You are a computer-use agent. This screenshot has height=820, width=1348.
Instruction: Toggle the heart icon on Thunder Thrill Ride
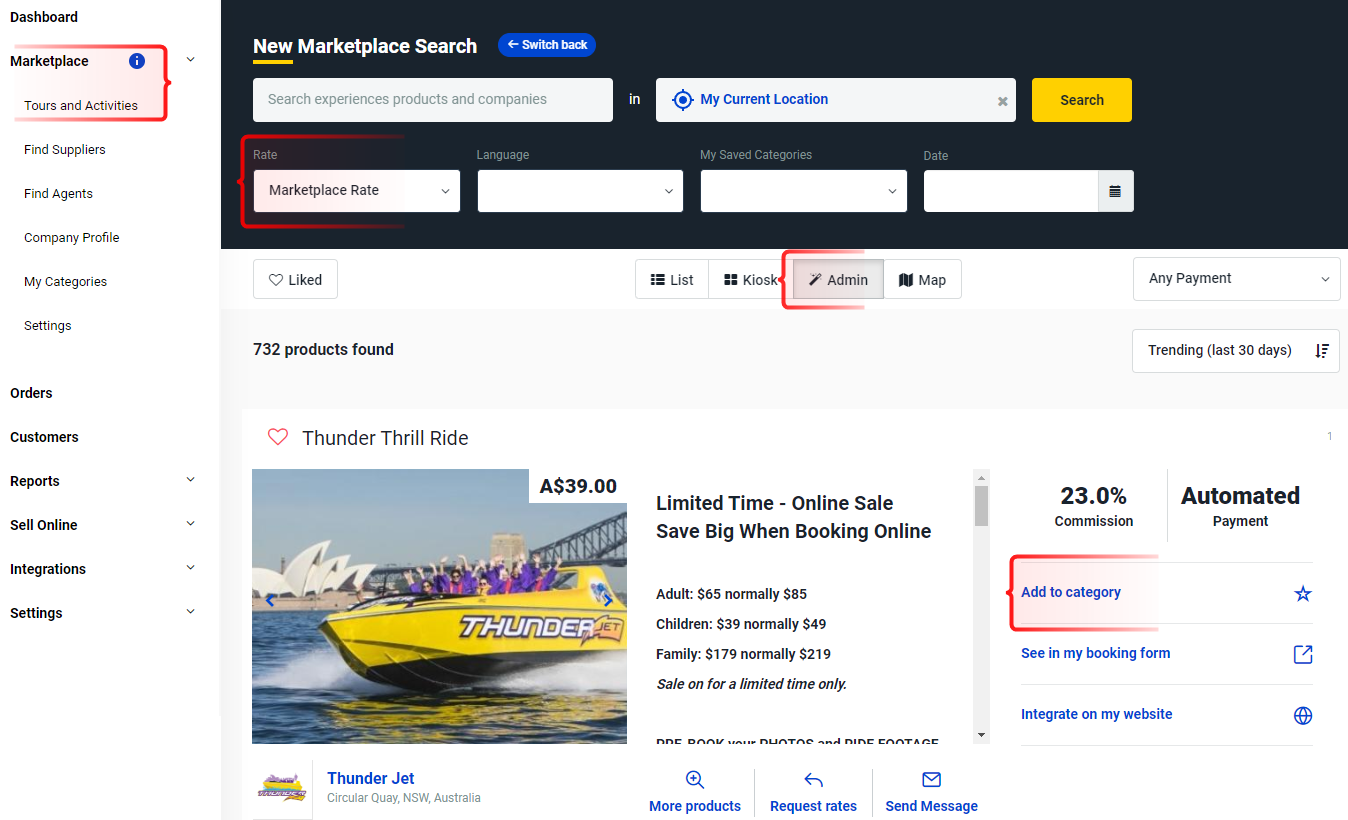(x=278, y=437)
